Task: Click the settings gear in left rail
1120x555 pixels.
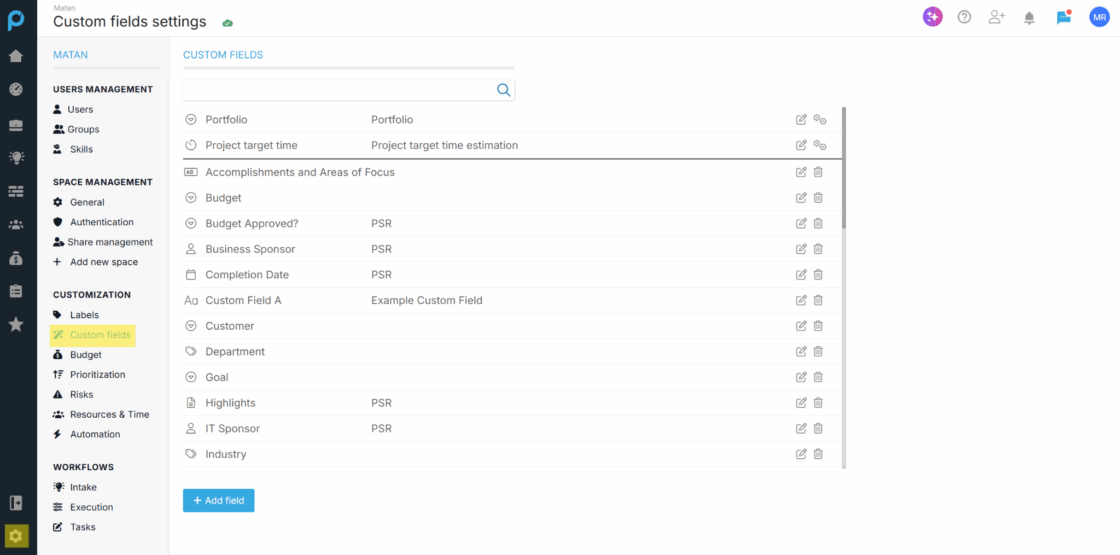Action: click(x=16, y=536)
